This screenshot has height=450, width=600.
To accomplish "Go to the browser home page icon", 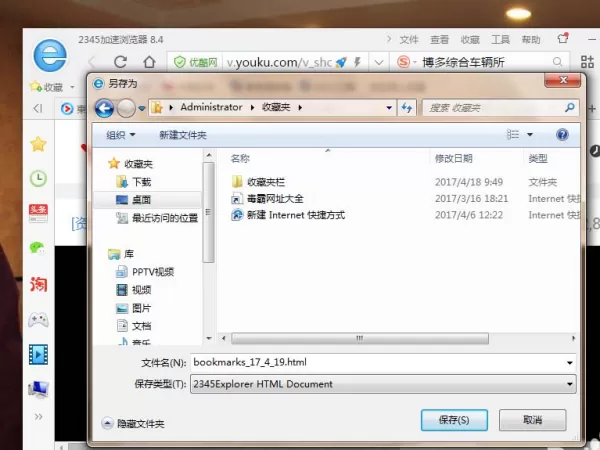I will (x=149, y=62).
